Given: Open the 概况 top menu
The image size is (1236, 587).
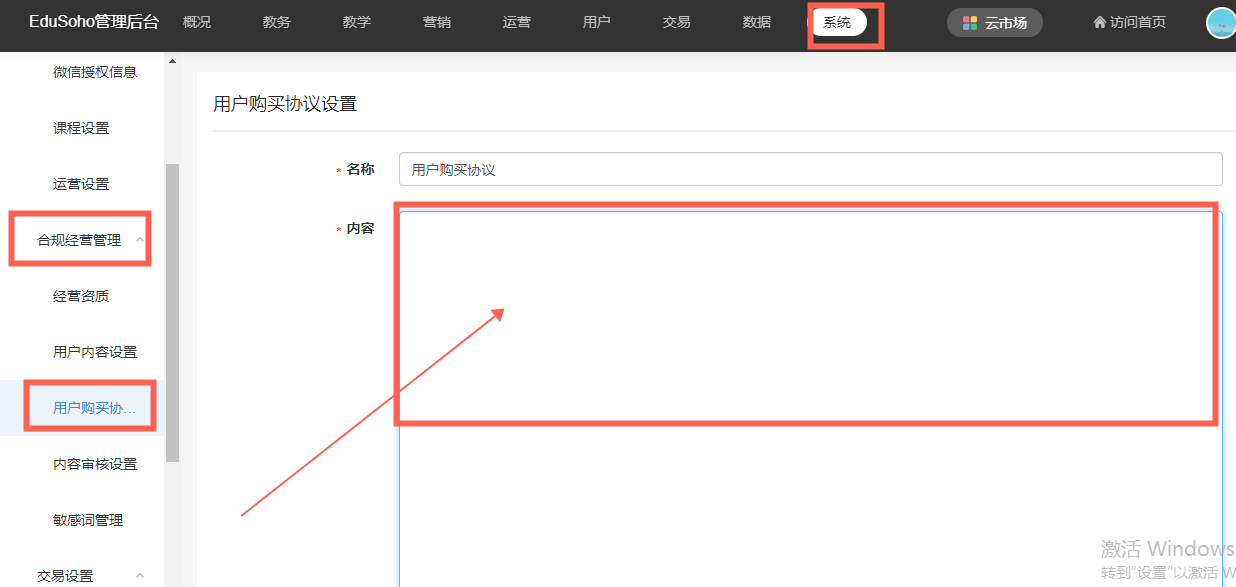Looking at the screenshot, I should pyautogui.click(x=197, y=22).
